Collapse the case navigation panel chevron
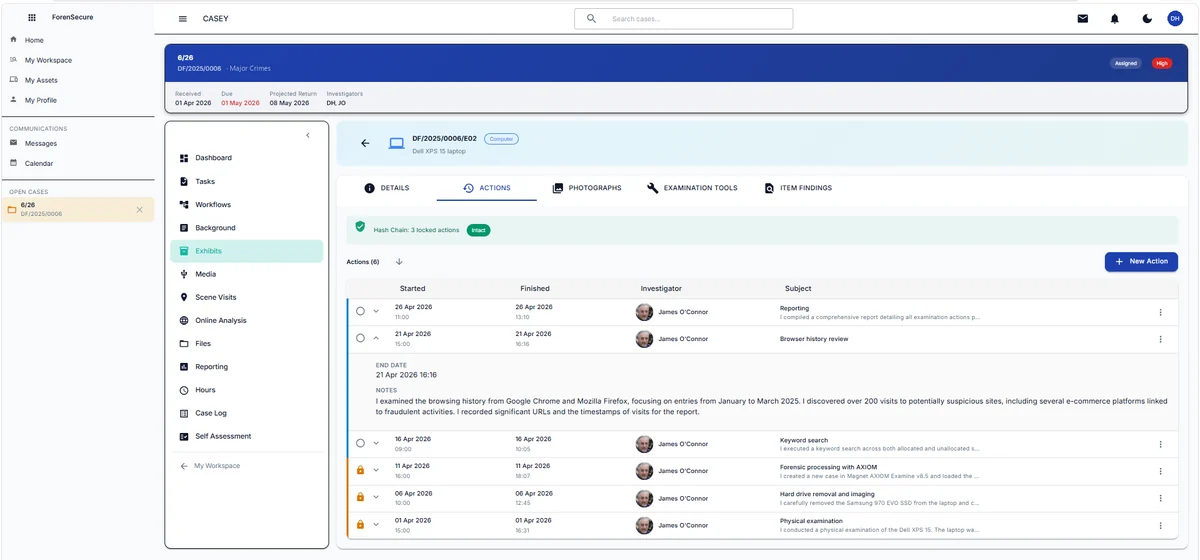This screenshot has width=1200, height=560. click(x=308, y=135)
